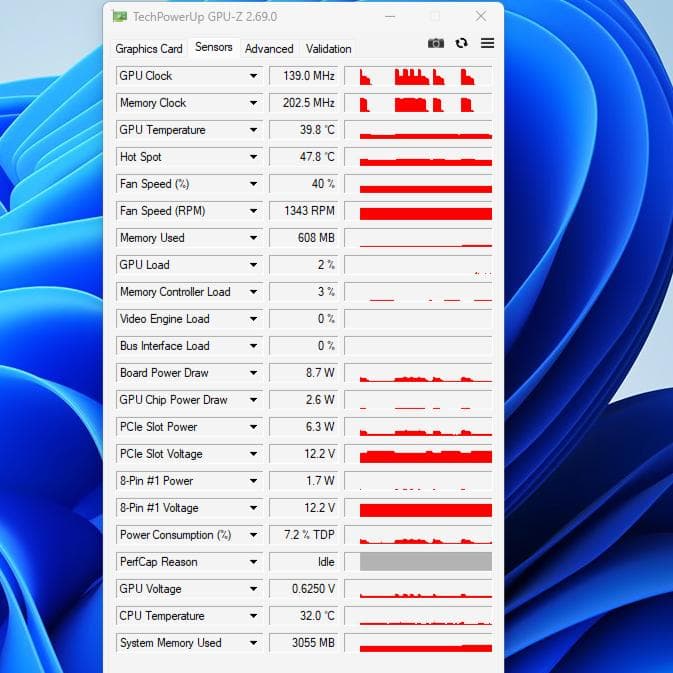Click the 7.2 % TDP power value
673x673 pixels.
[303, 536]
